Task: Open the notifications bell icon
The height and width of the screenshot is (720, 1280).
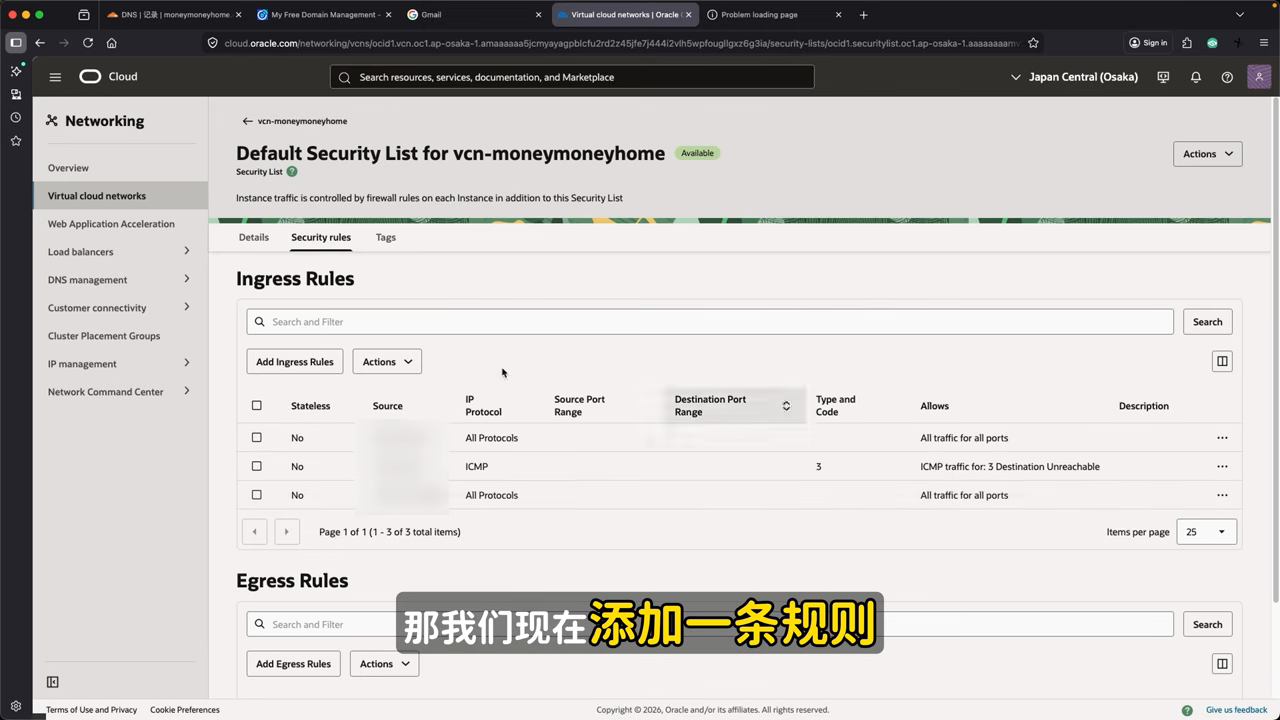Action: [x=1195, y=77]
